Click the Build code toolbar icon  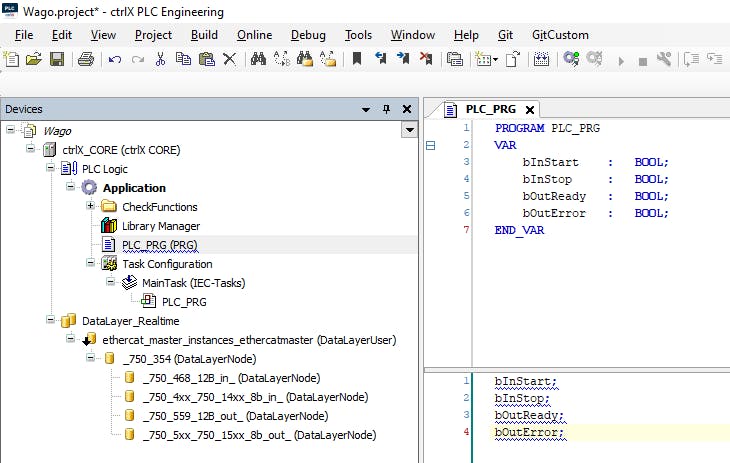pyautogui.click(x=541, y=59)
